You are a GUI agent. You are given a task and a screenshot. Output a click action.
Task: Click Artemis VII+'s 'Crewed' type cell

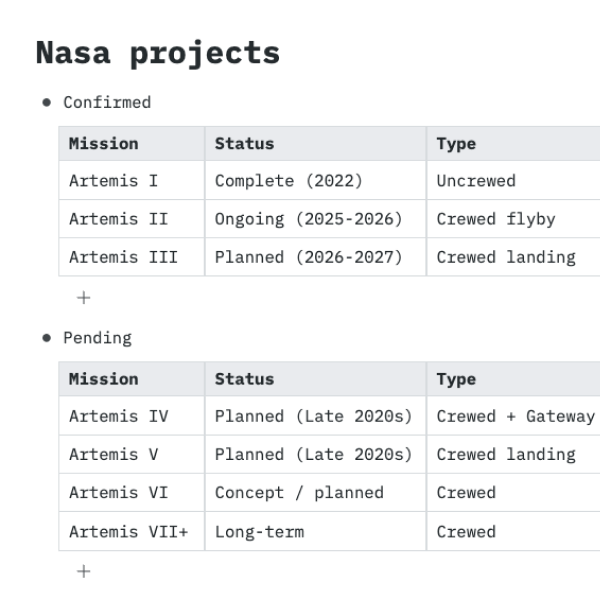pyautogui.click(x=513, y=532)
